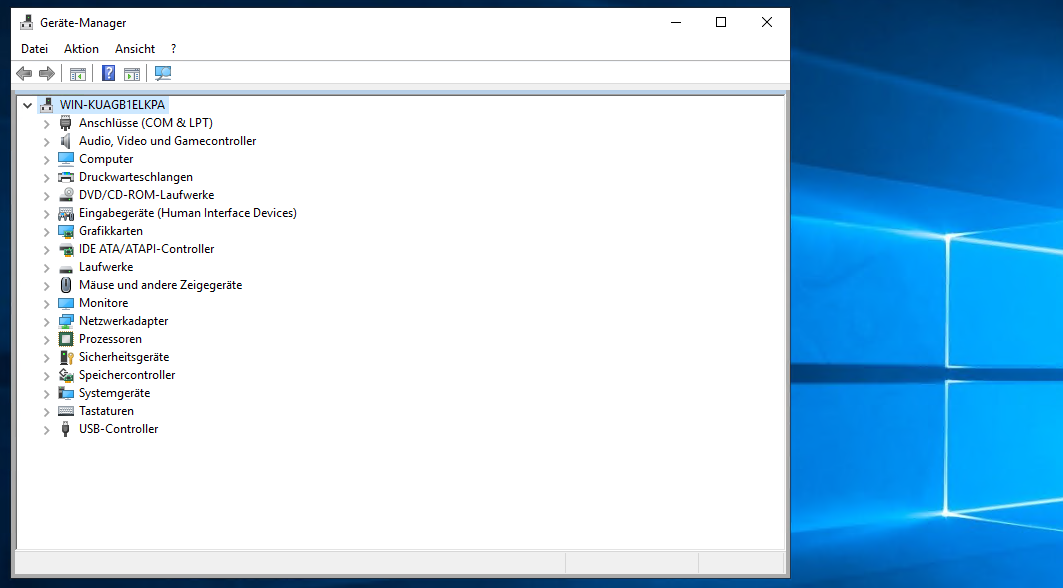The width and height of the screenshot is (1063, 588).
Task: Click the Computer category monitor icon
Action: click(x=66, y=159)
